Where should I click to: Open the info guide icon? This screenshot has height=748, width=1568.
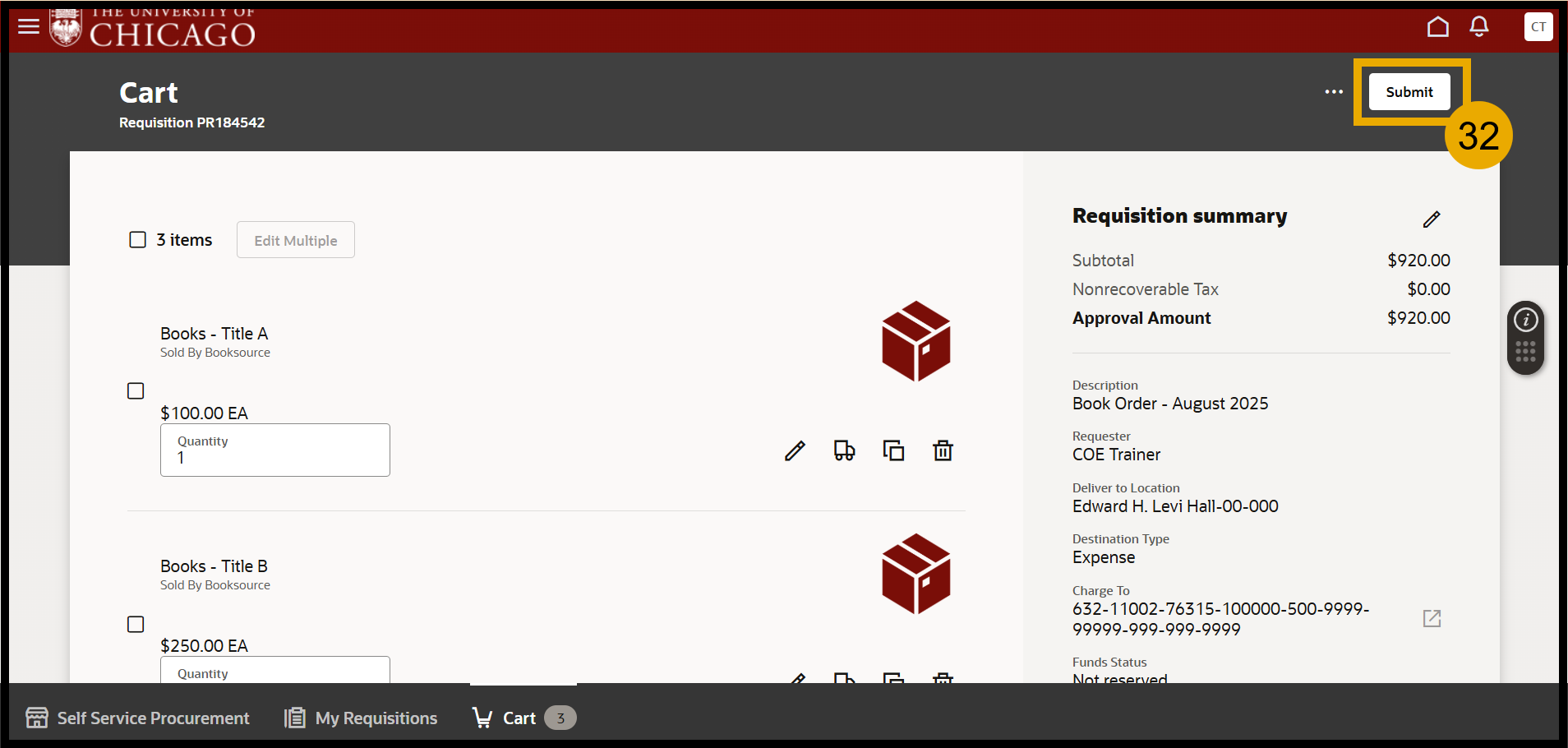[x=1526, y=320]
